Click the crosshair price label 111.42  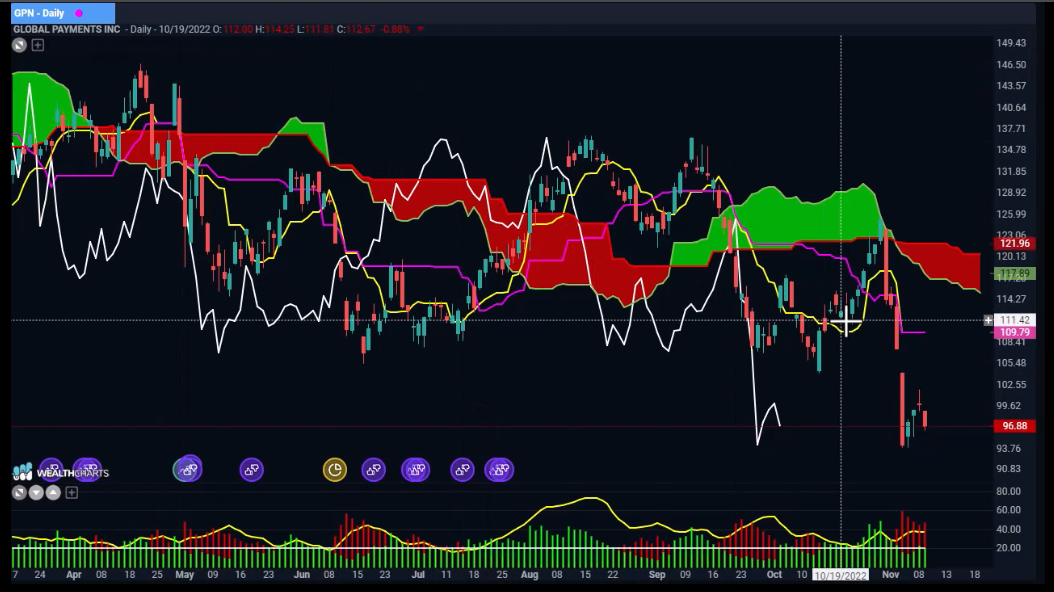(x=1015, y=320)
